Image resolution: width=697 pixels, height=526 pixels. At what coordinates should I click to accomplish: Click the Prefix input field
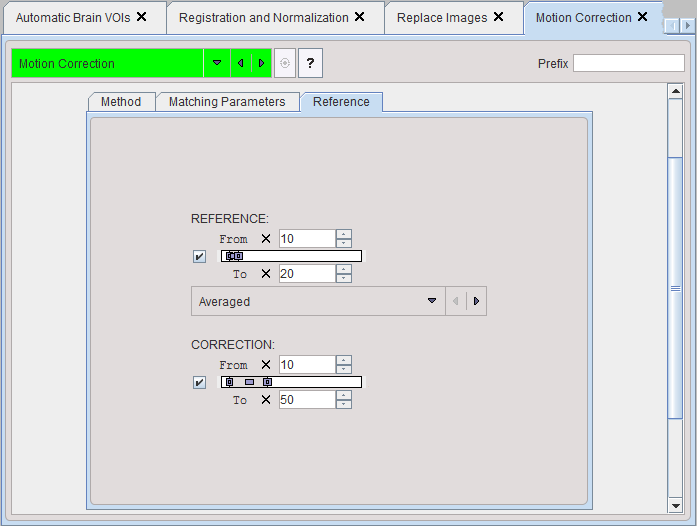[629, 63]
